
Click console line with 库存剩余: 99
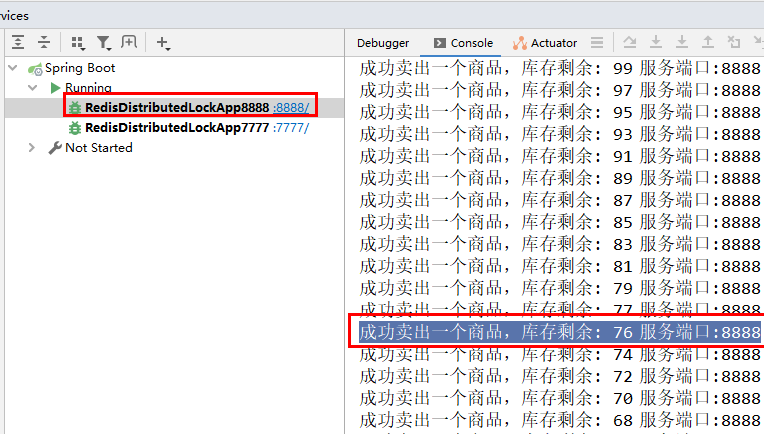point(560,68)
